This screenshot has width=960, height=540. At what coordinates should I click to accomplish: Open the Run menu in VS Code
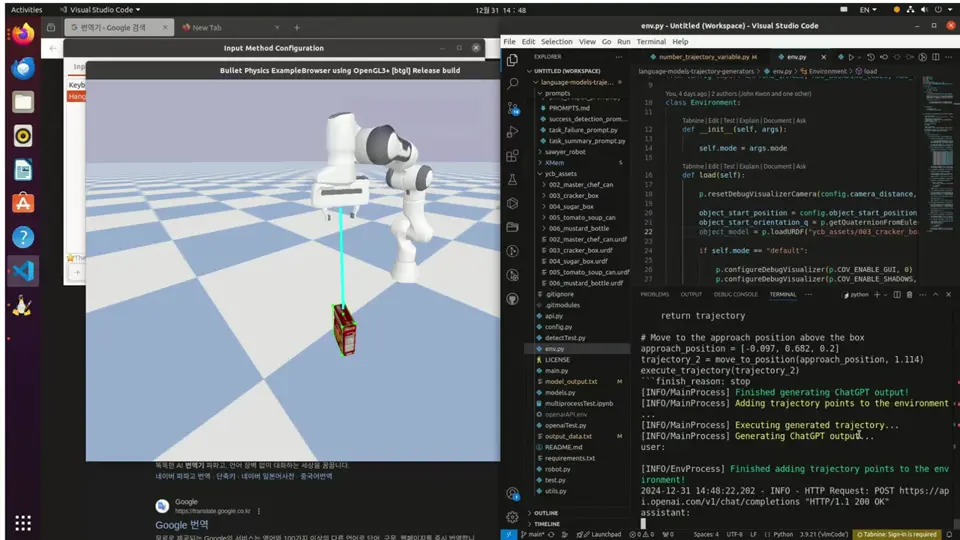[623, 42]
